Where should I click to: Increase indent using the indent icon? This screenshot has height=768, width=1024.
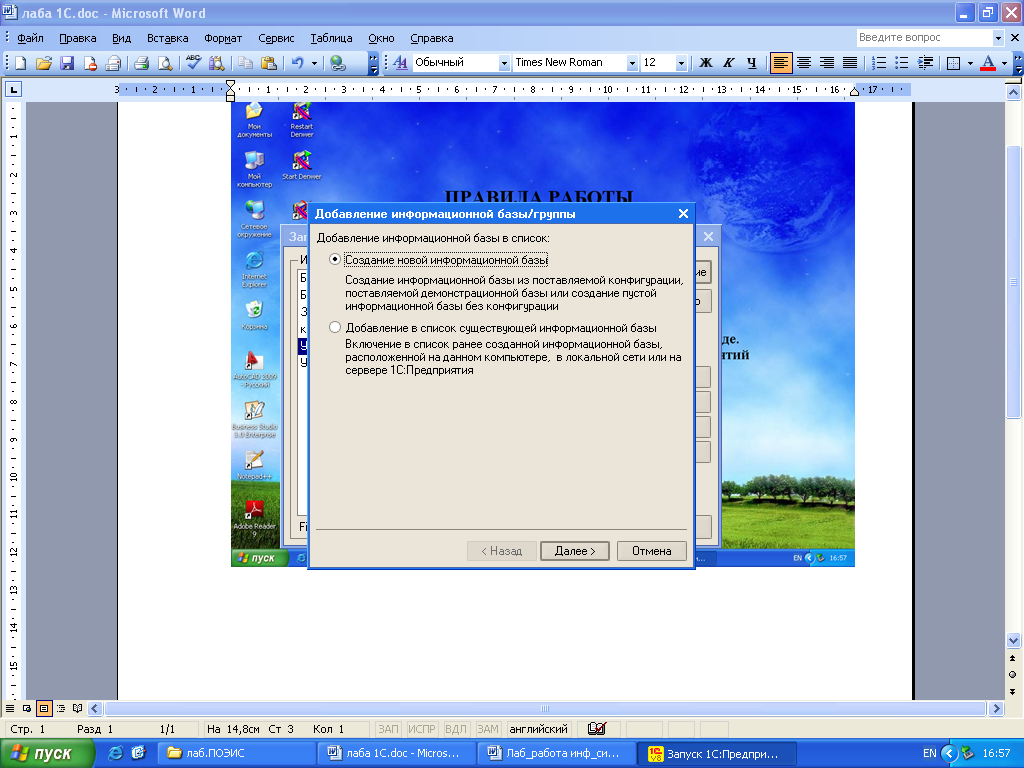tap(925, 63)
